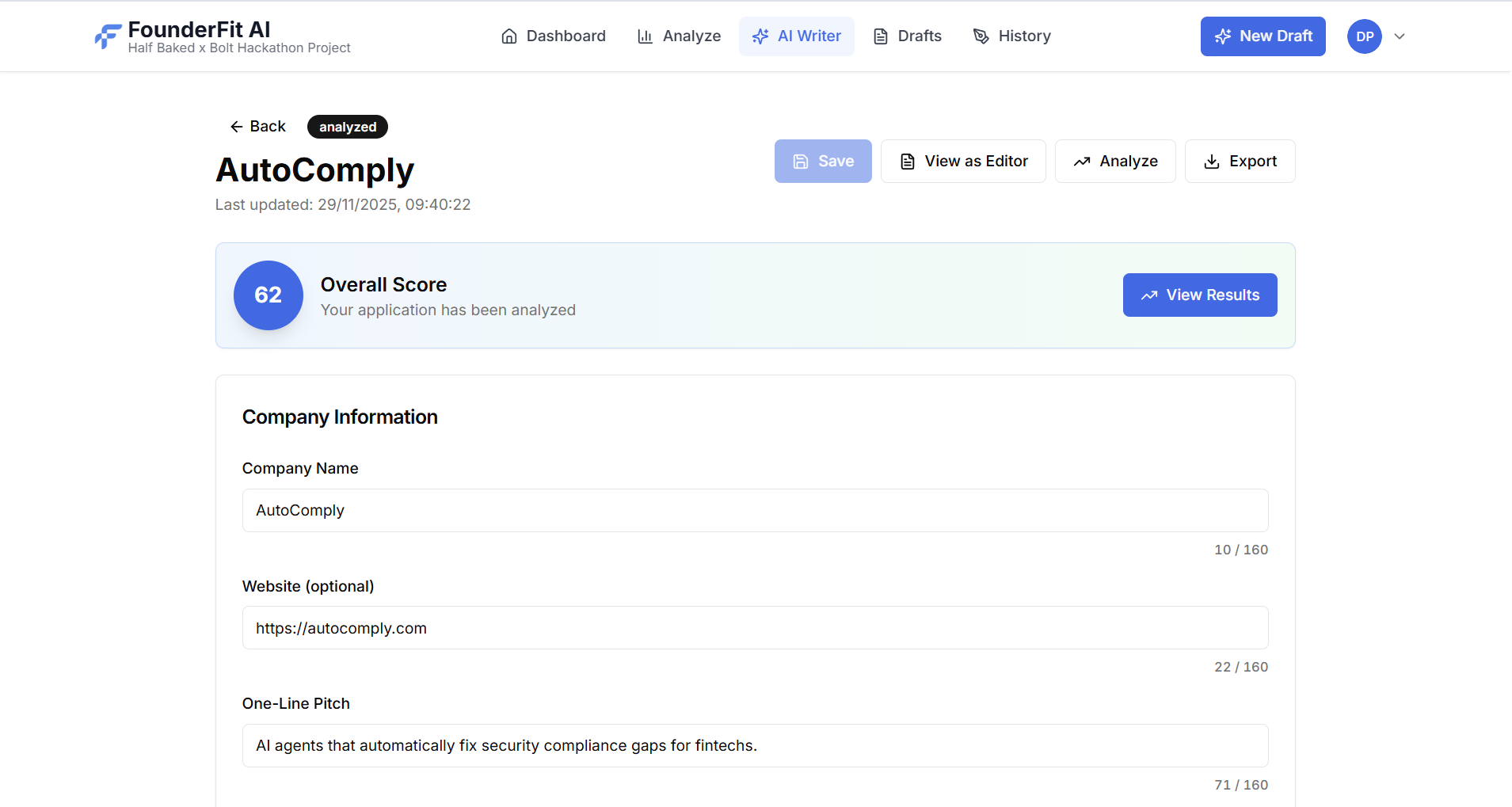Screen dimensions: 1512x807
Task: Click the History tag icon
Action: pyautogui.click(x=981, y=36)
